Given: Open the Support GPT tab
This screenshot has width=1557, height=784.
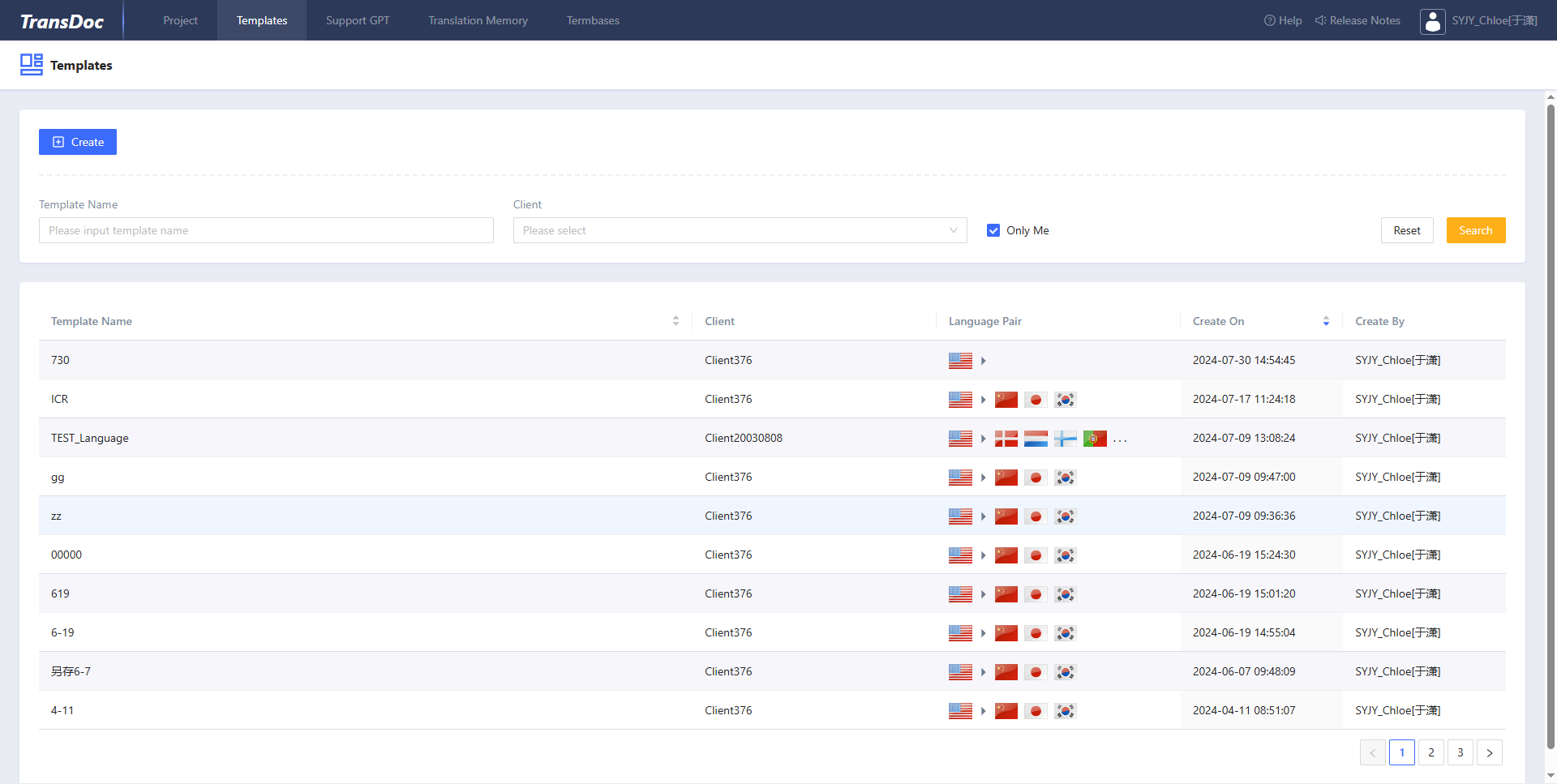Looking at the screenshot, I should [358, 20].
